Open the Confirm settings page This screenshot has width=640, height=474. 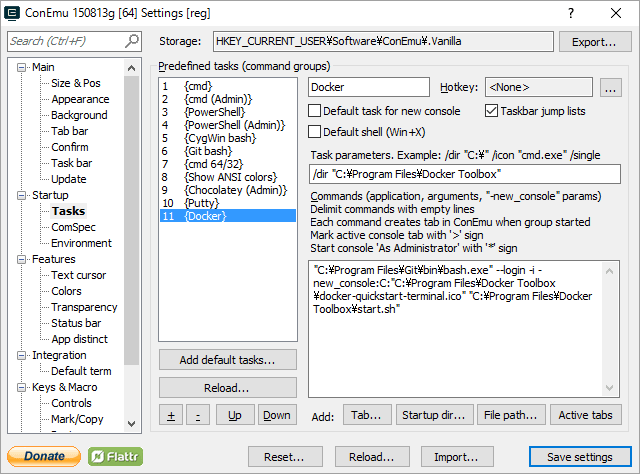[69, 147]
